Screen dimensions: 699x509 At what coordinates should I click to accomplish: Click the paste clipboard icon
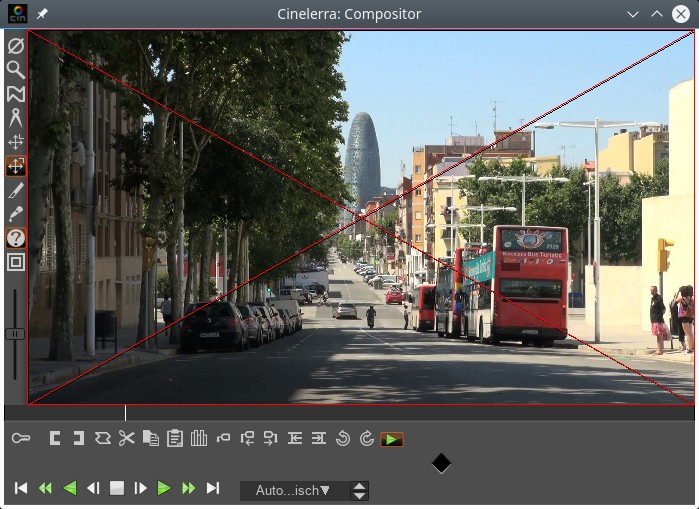[x=175, y=438]
